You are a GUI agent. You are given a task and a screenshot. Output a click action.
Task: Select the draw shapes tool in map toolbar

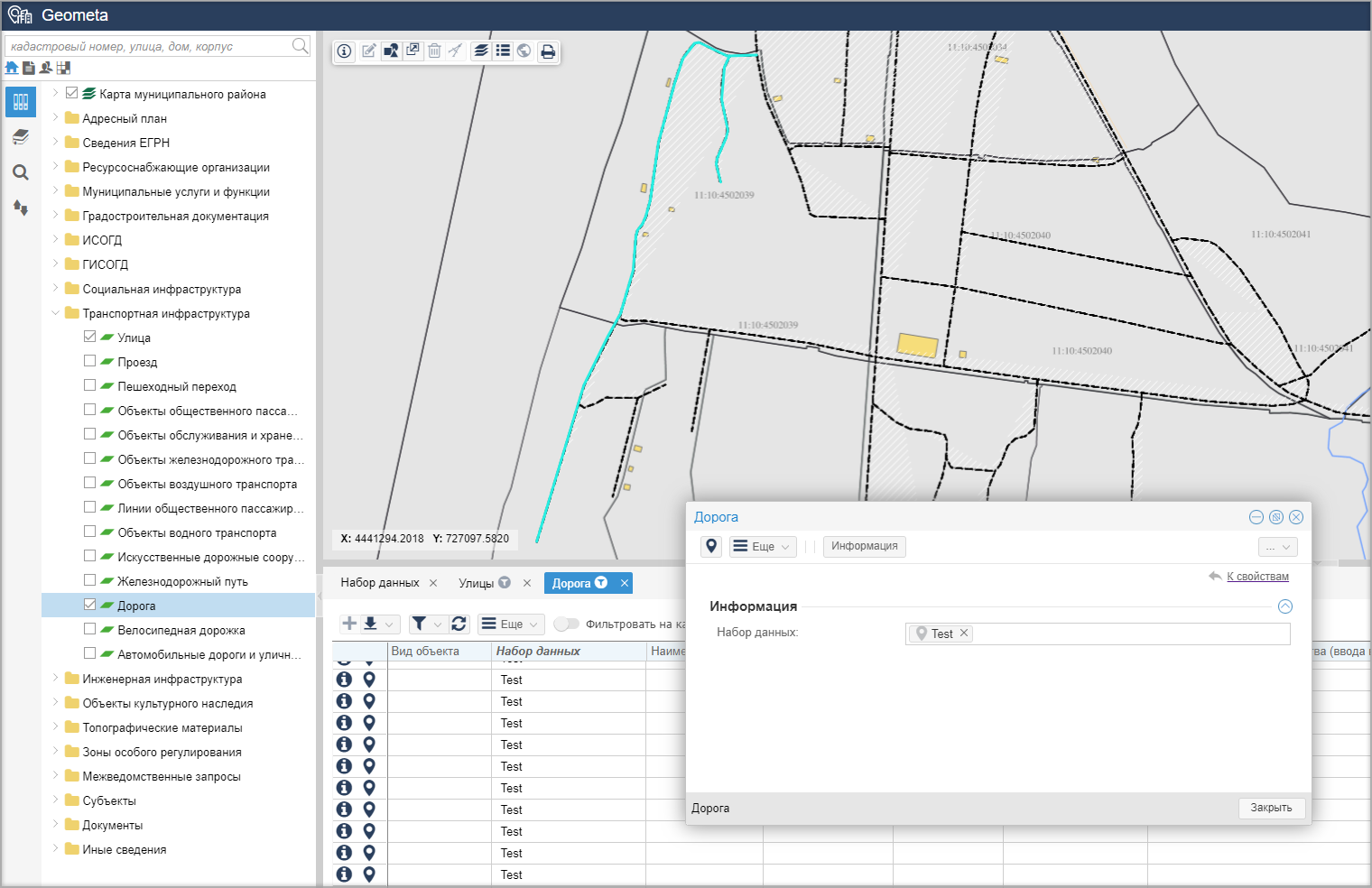pos(391,51)
